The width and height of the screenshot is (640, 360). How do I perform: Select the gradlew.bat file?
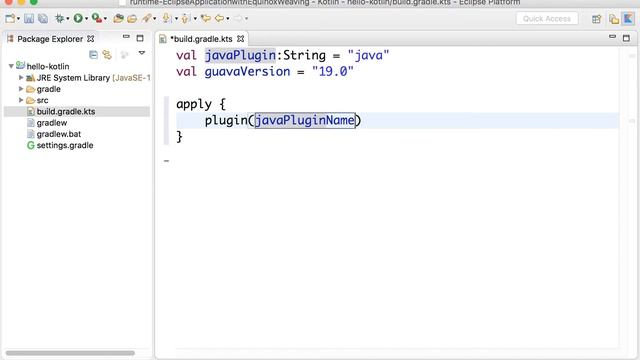(x=59, y=134)
